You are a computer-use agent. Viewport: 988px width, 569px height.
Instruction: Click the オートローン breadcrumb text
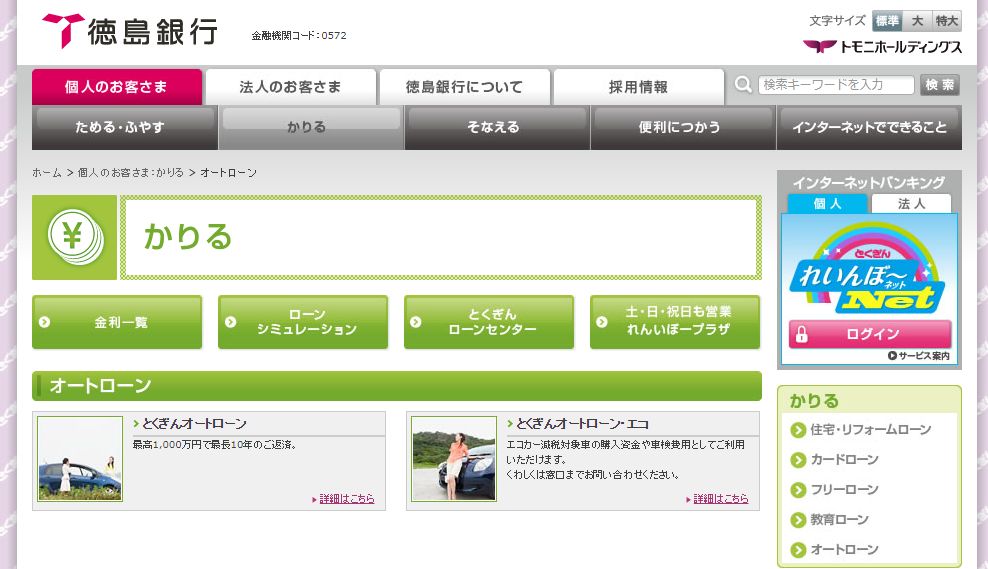[x=228, y=173]
